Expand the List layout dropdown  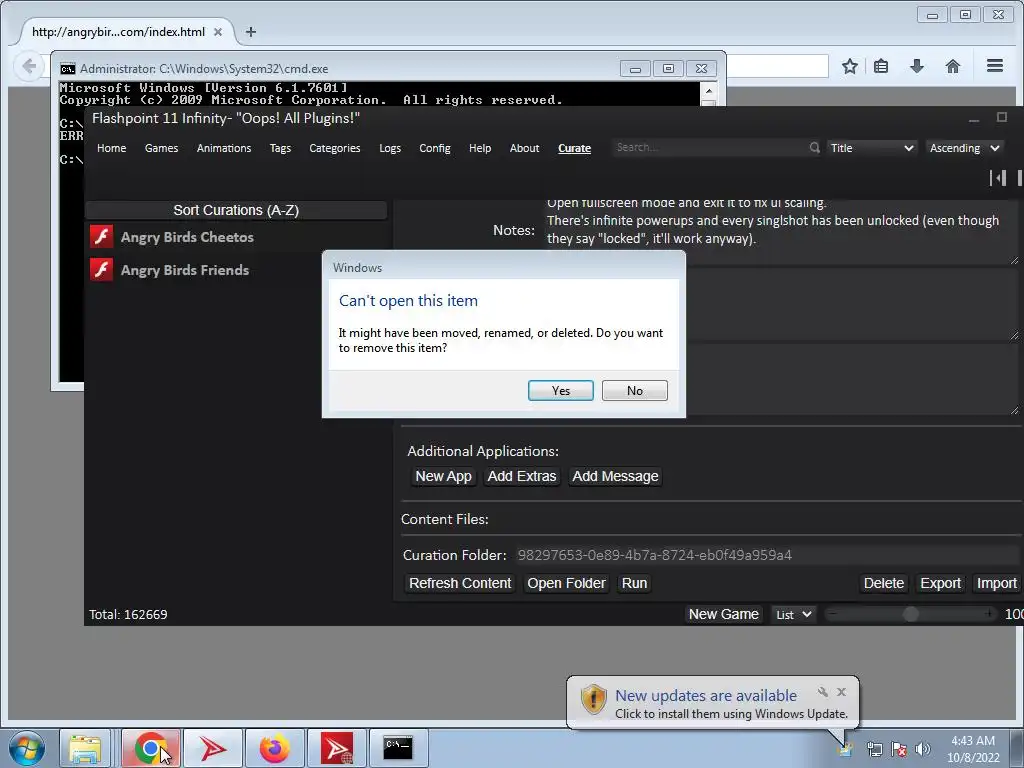click(793, 615)
